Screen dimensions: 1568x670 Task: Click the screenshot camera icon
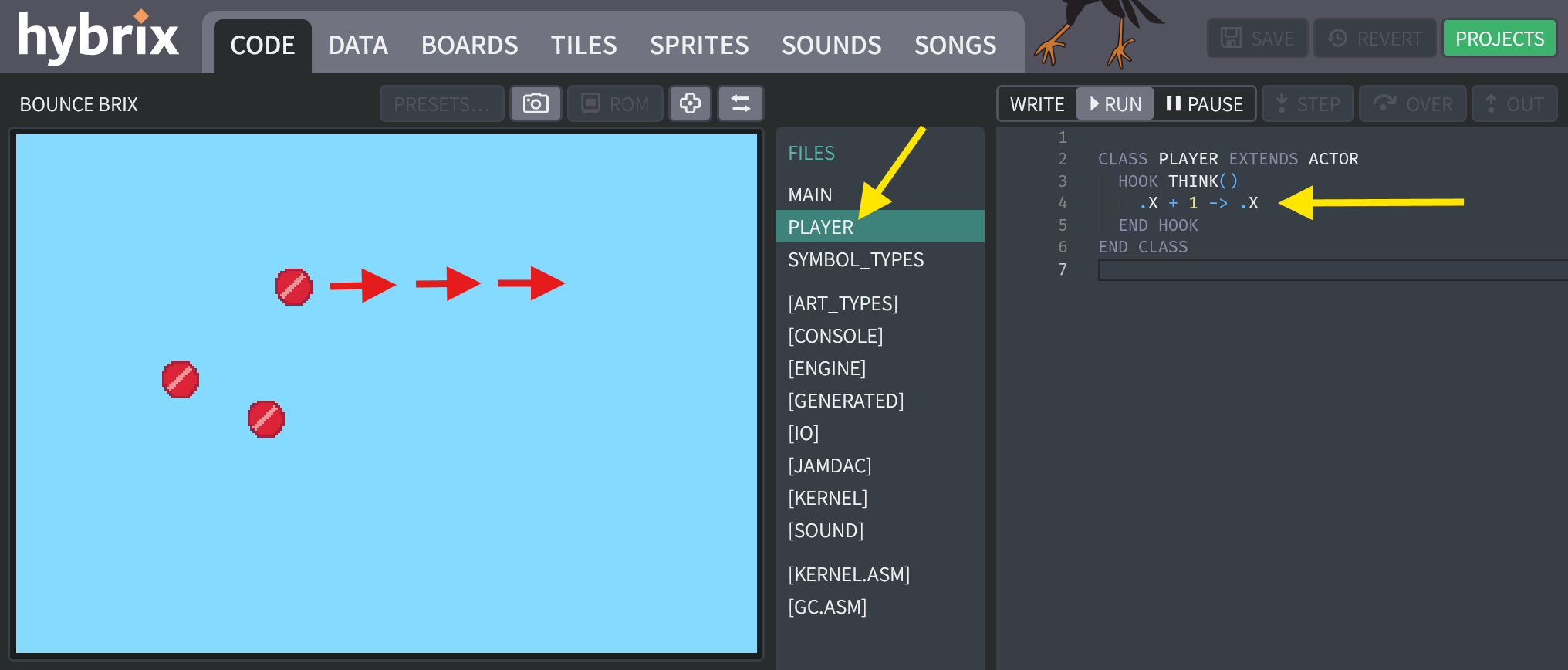tap(536, 103)
